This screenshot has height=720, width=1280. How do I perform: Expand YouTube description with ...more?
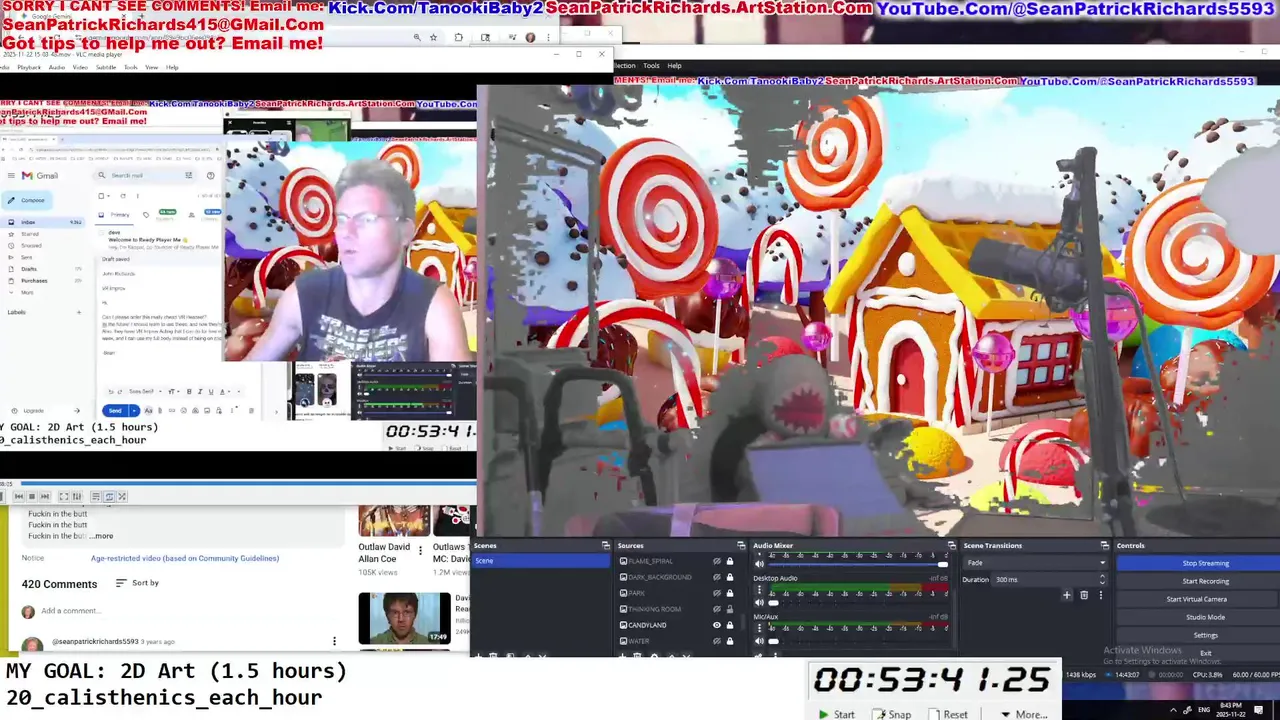pyautogui.click(x=101, y=536)
